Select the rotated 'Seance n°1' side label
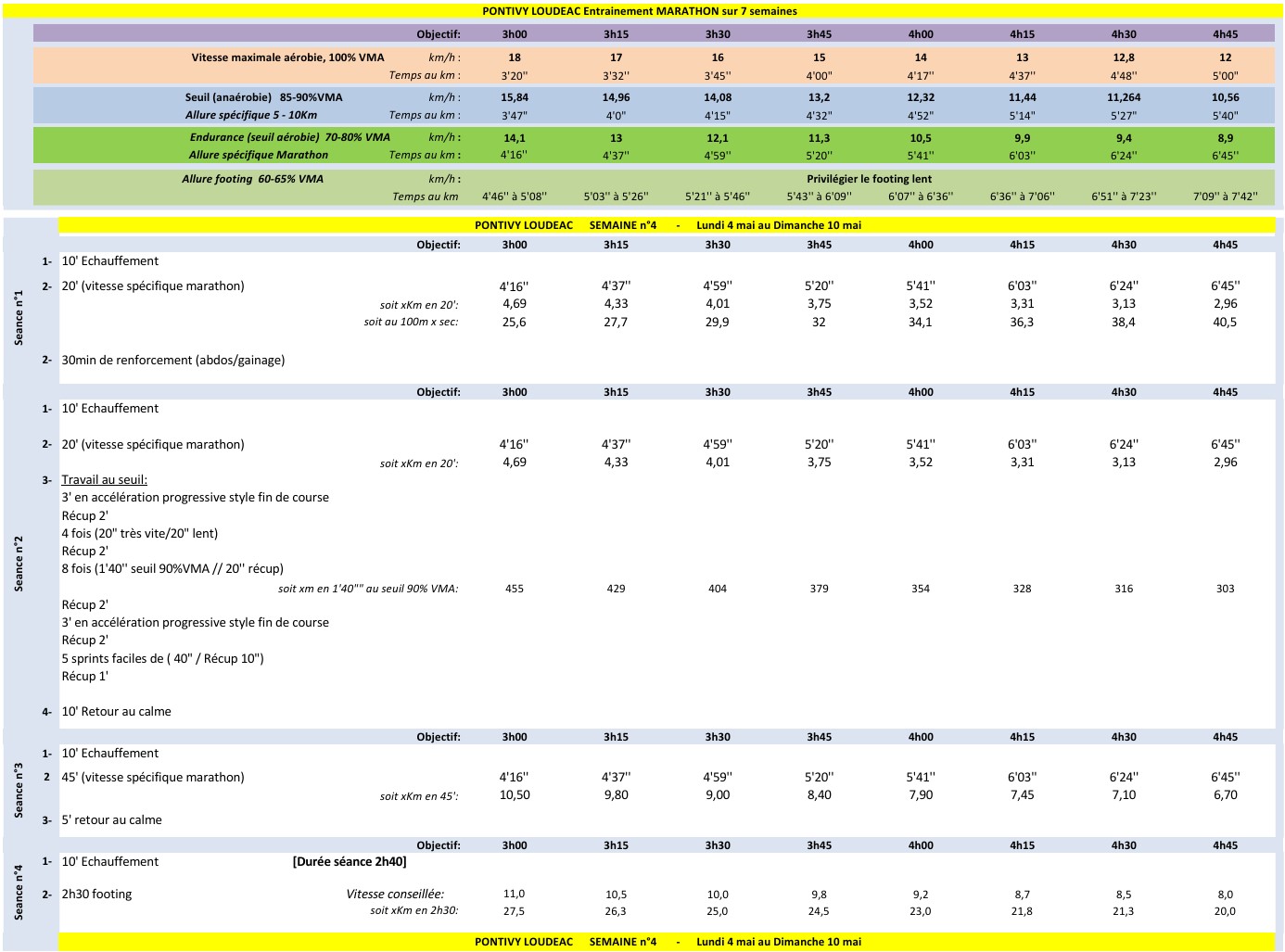 point(19,317)
